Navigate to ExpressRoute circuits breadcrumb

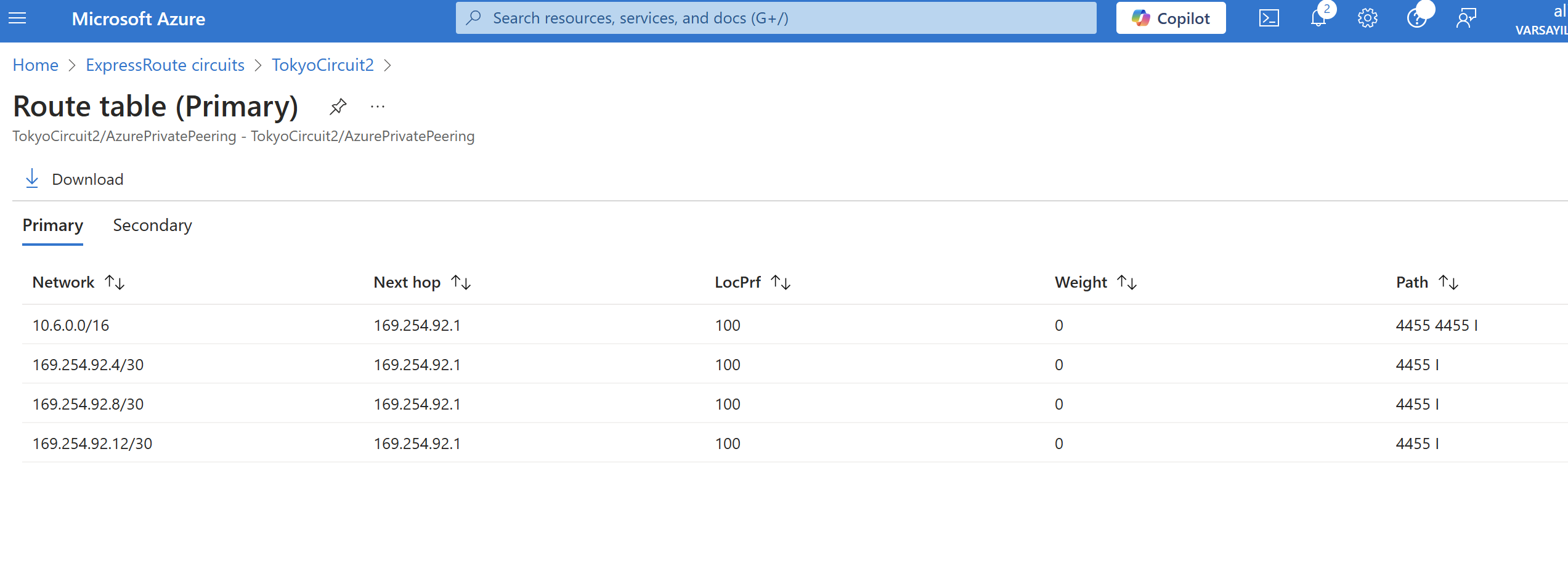tap(165, 65)
